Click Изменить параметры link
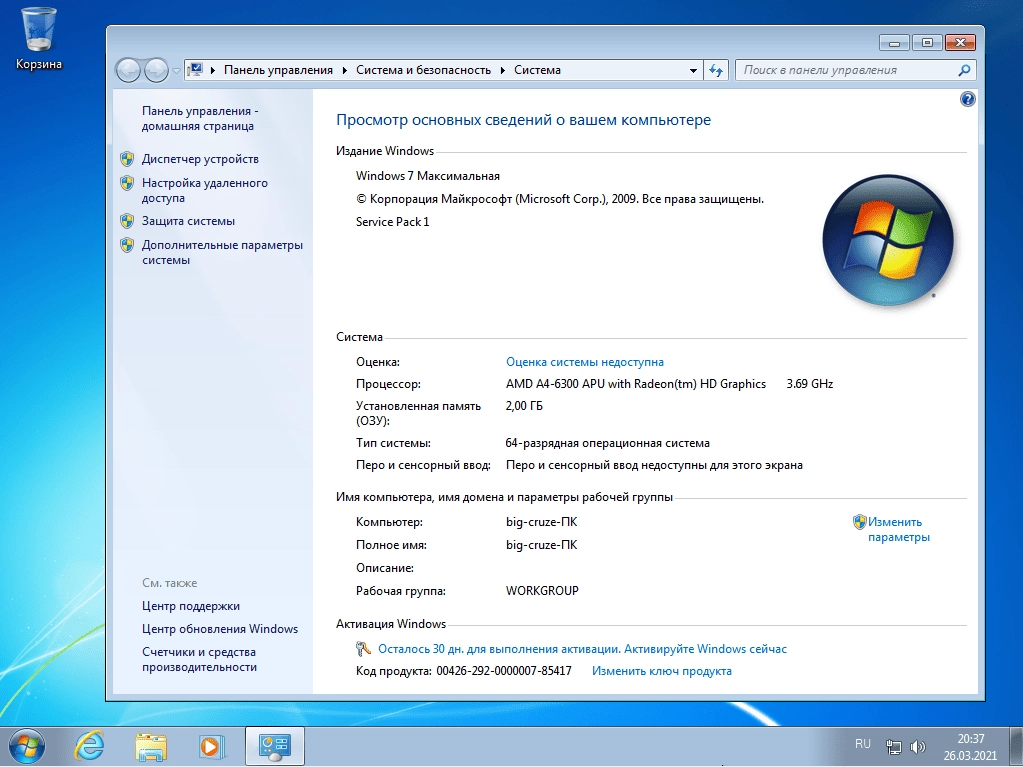 pyautogui.click(x=898, y=530)
